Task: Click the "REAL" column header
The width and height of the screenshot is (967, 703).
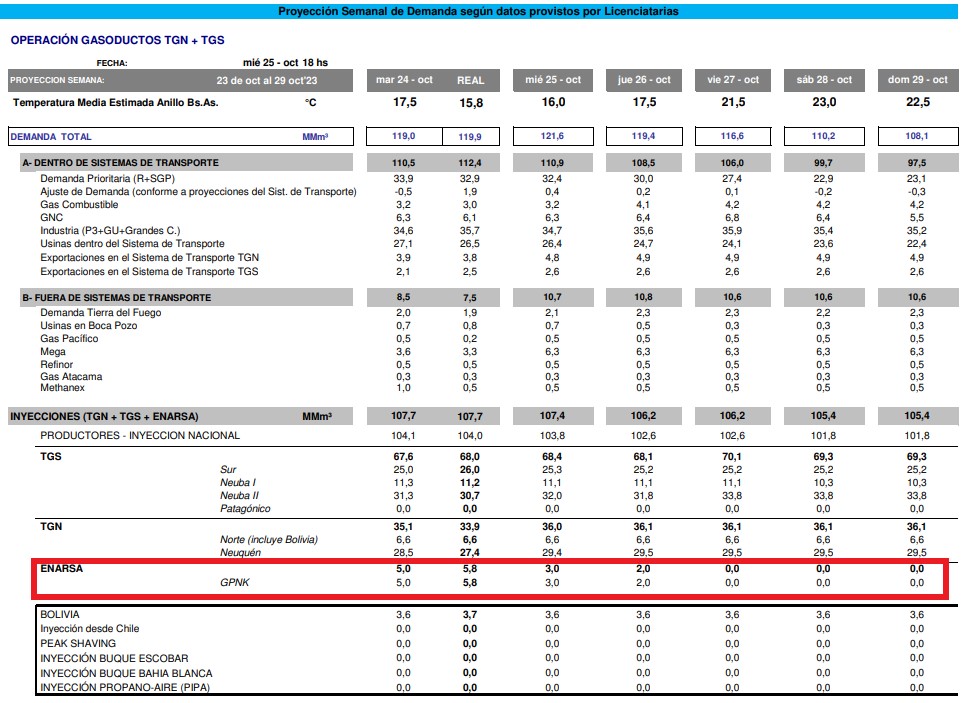Action: [470, 79]
